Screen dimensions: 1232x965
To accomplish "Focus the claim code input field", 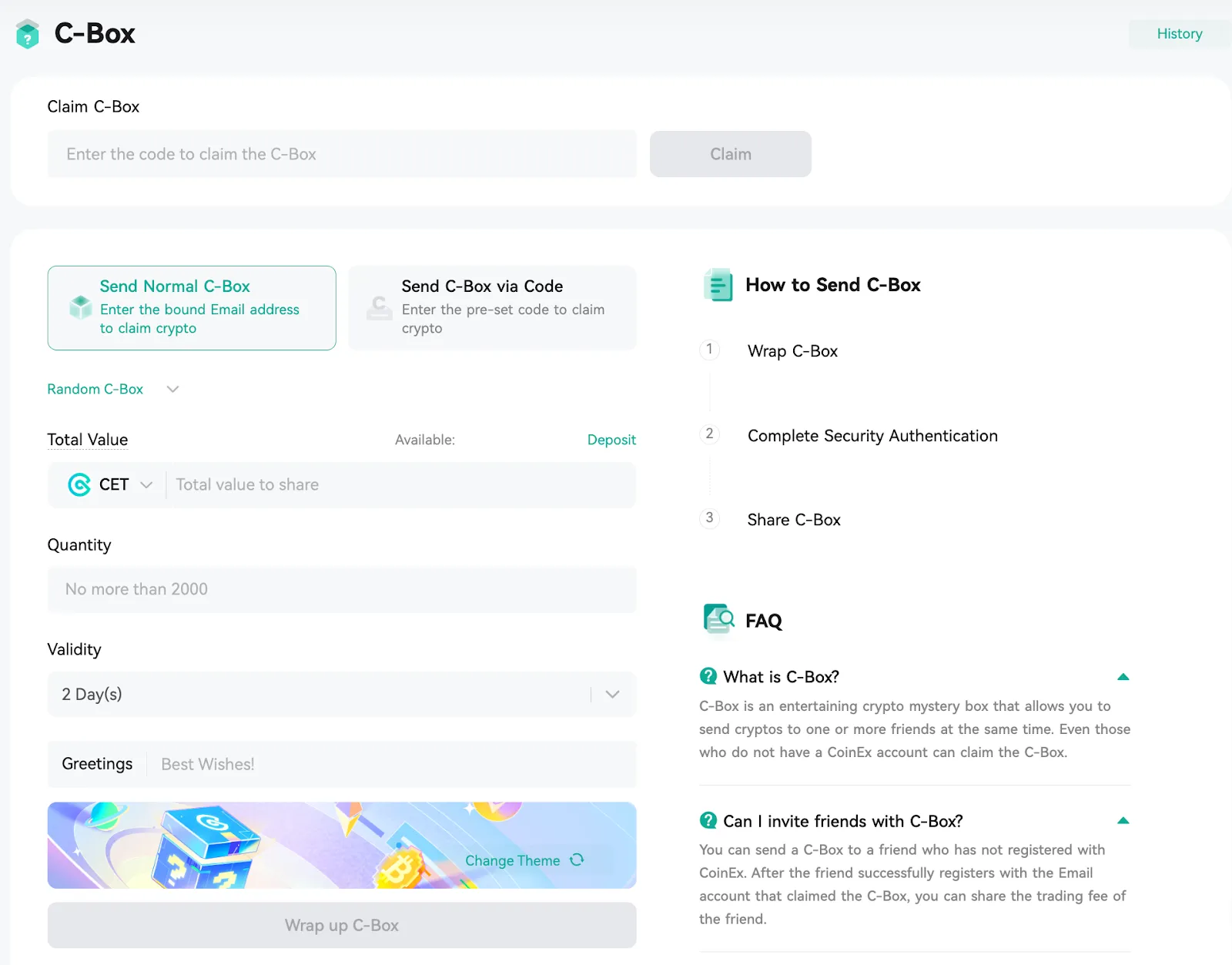I will tap(342, 154).
